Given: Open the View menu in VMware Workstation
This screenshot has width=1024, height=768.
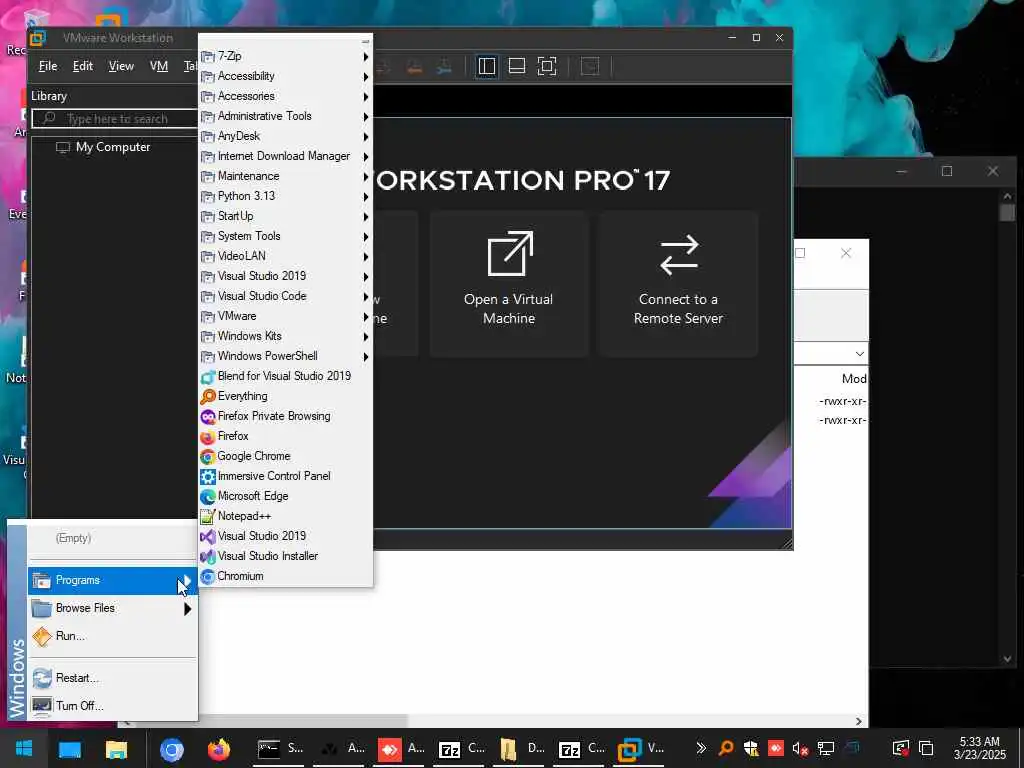Looking at the screenshot, I should click(121, 66).
